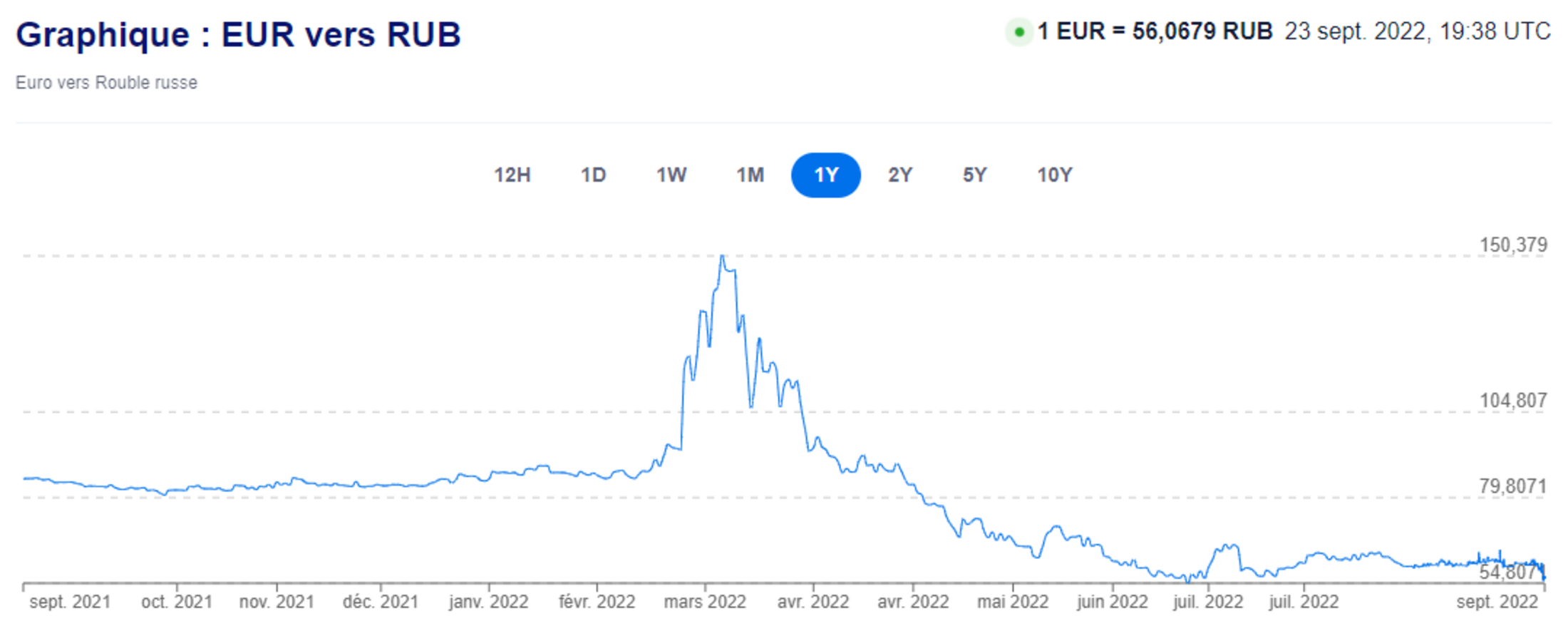Screen dimensions: 1568x621
Task: Switch chart to 1D range
Action: [x=593, y=175]
